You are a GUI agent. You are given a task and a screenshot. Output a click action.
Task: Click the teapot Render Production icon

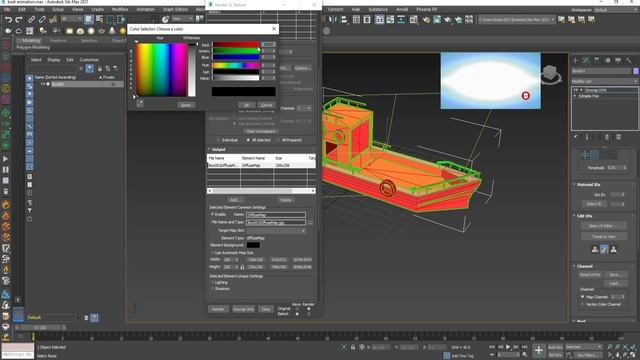pos(448,19)
